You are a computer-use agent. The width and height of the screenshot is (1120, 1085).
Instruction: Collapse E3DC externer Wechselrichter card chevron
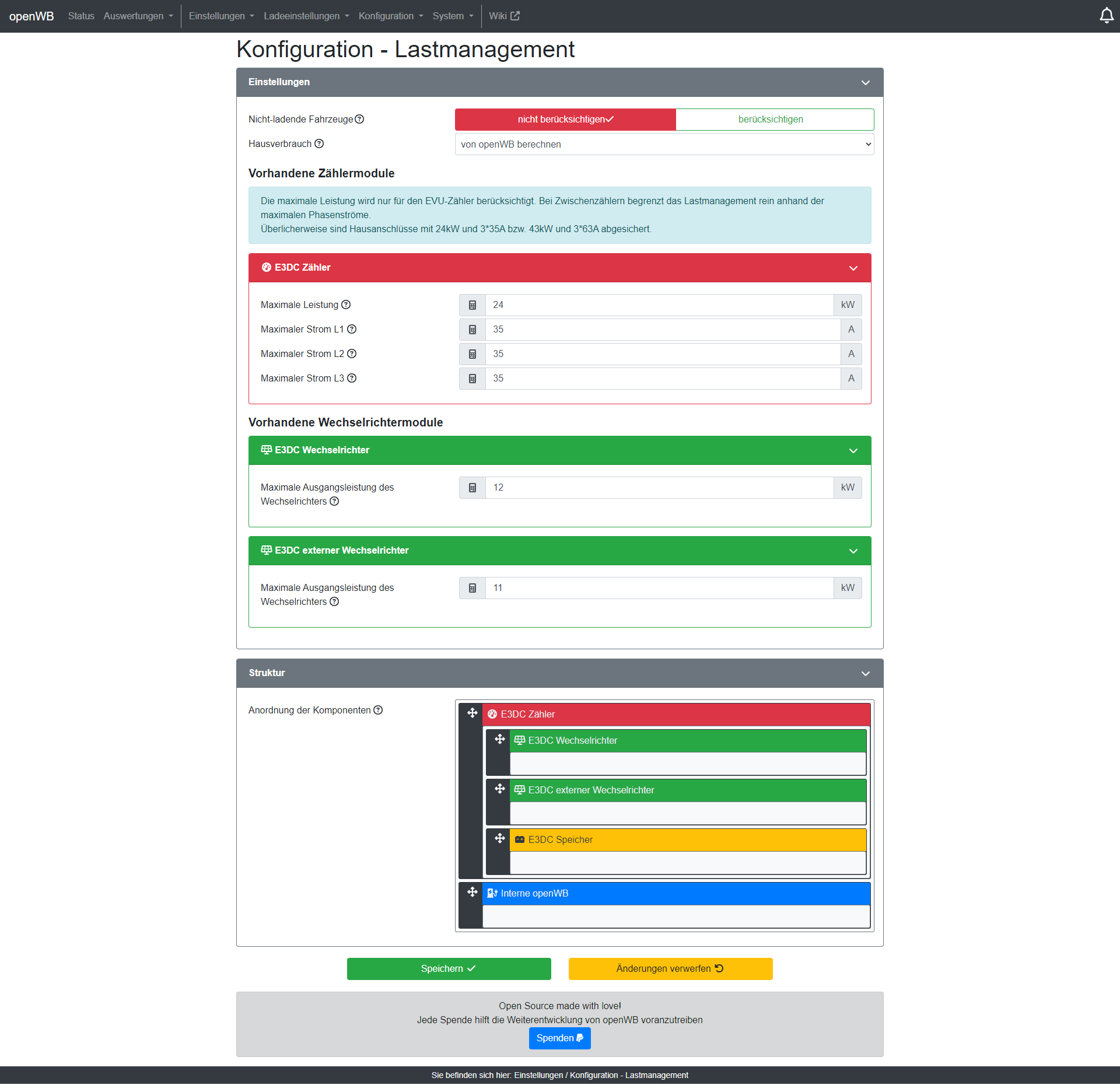click(x=853, y=551)
